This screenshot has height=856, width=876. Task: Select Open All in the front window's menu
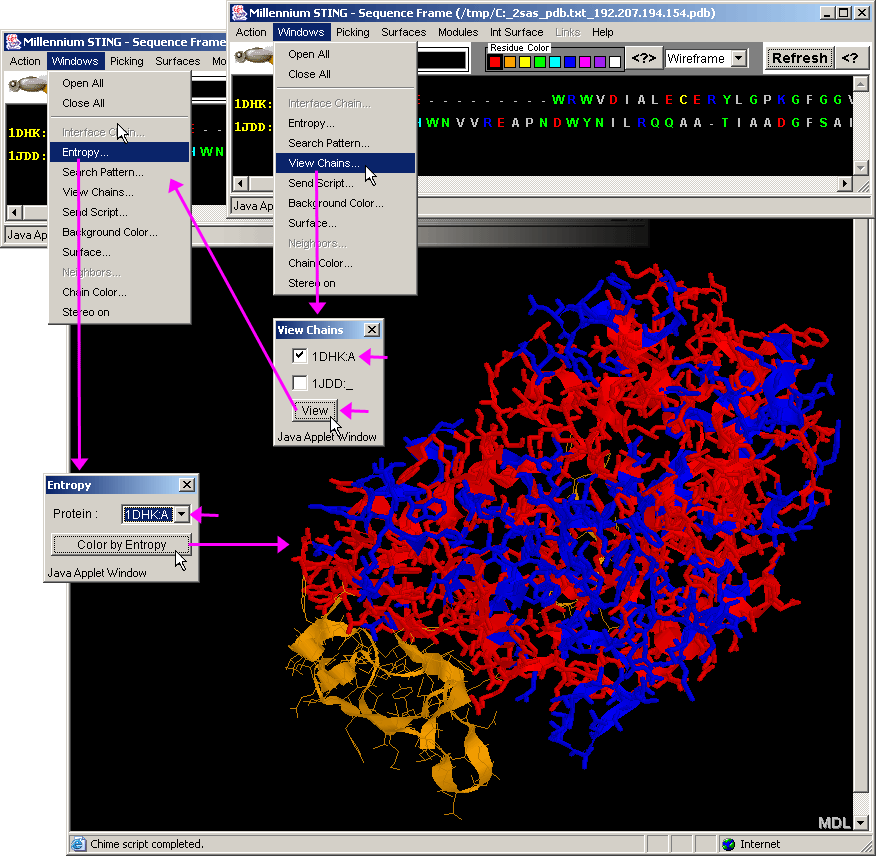point(345,54)
